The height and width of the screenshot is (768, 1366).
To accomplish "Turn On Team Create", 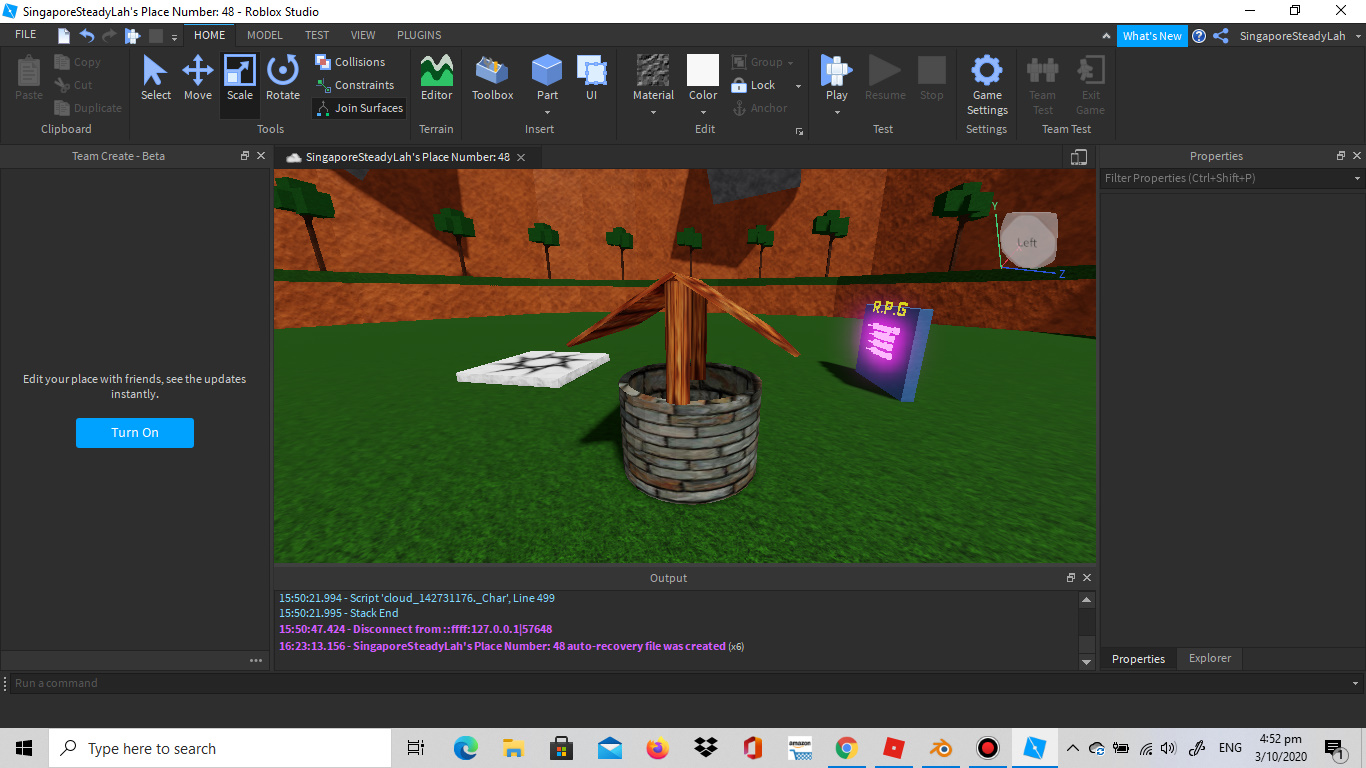I will (135, 433).
